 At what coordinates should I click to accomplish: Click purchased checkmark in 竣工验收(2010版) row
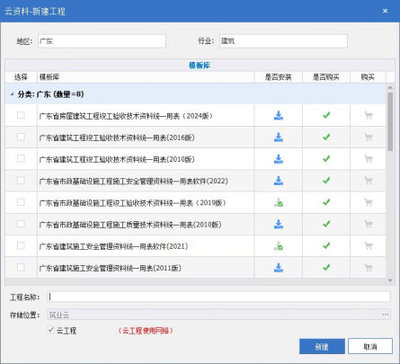point(326,158)
